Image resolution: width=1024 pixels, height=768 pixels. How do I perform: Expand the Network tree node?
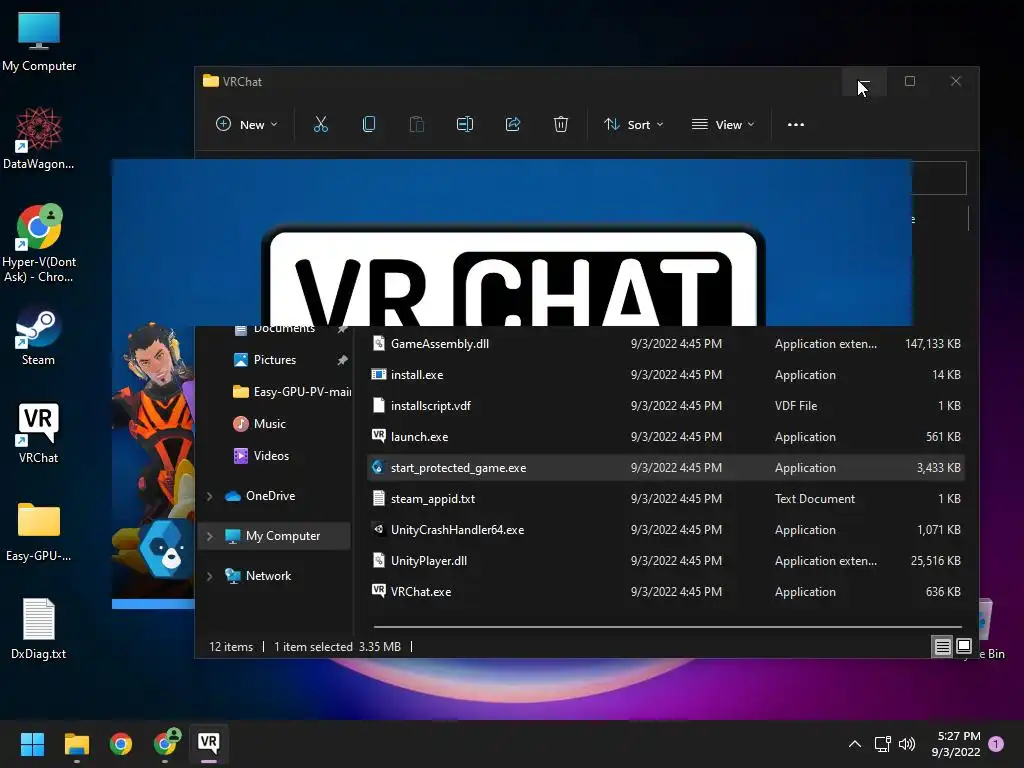[x=210, y=576]
